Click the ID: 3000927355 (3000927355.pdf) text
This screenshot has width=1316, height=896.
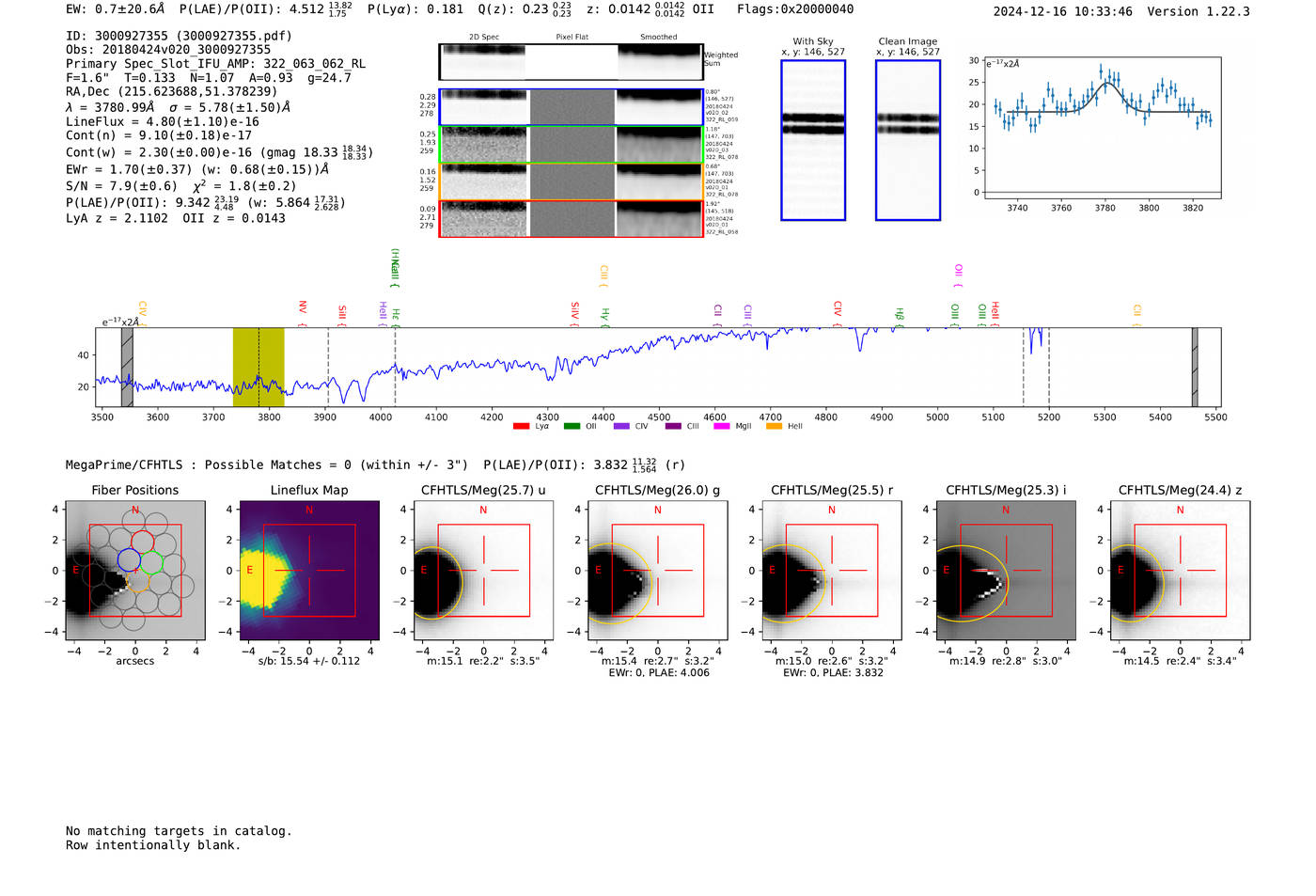pos(179,36)
